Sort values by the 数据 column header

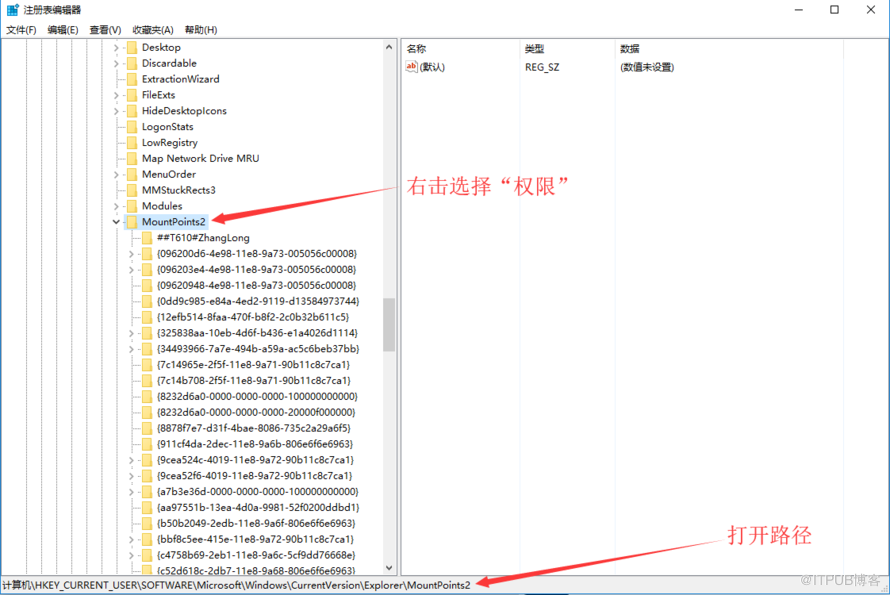tap(729, 49)
